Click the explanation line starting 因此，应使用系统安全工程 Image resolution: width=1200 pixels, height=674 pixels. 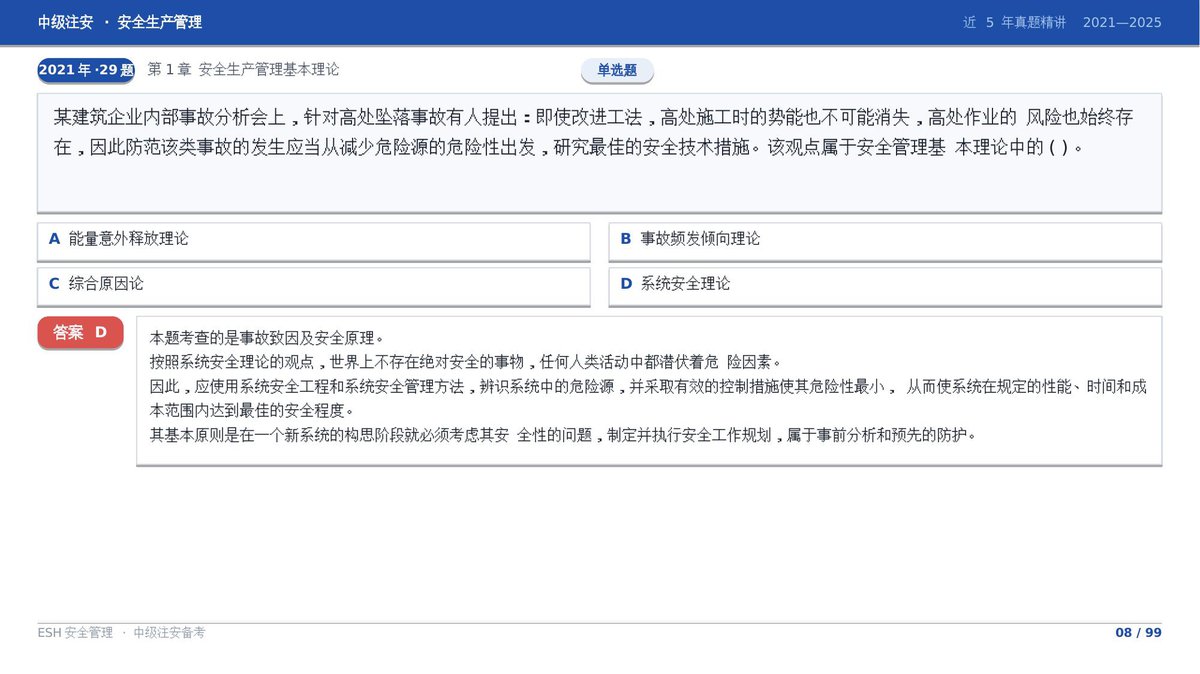(x=648, y=398)
